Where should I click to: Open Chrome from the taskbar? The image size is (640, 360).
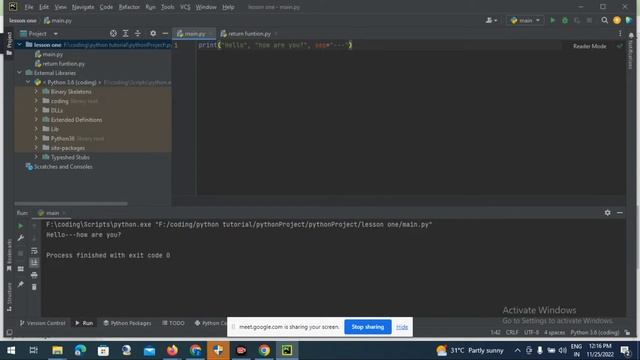pyautogui.click(x=264, y=350)
